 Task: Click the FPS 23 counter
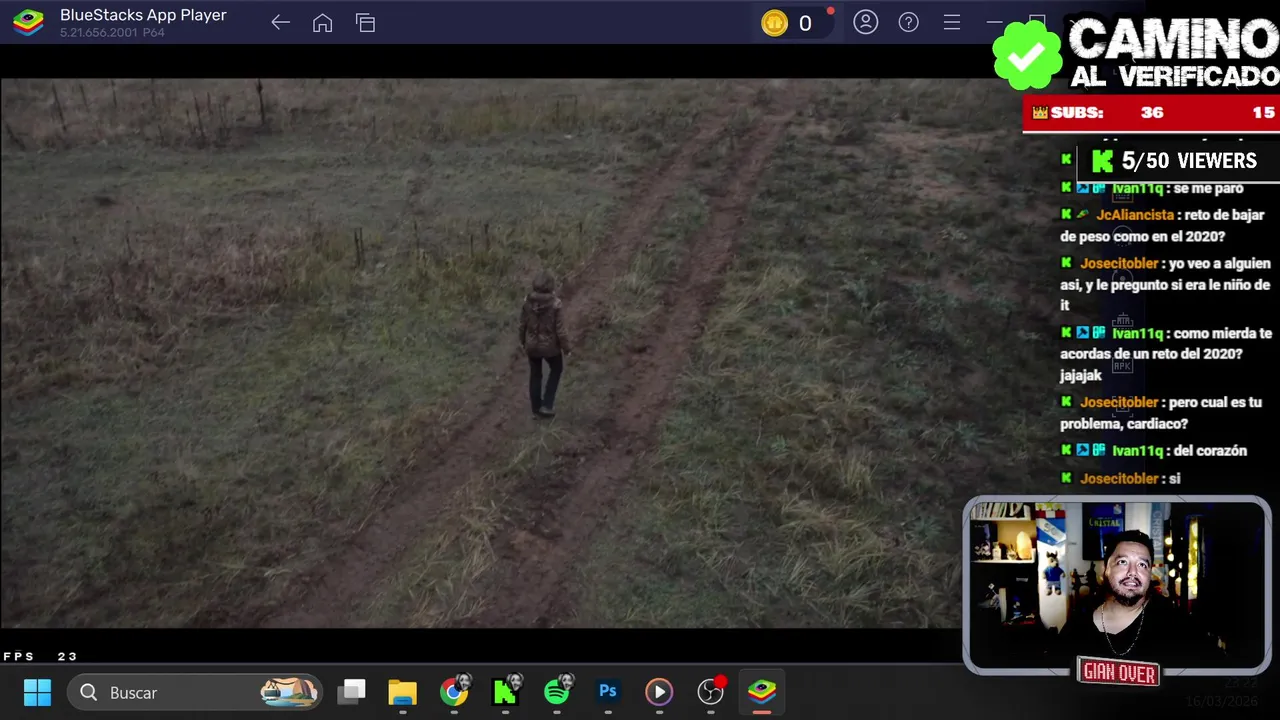40,656
